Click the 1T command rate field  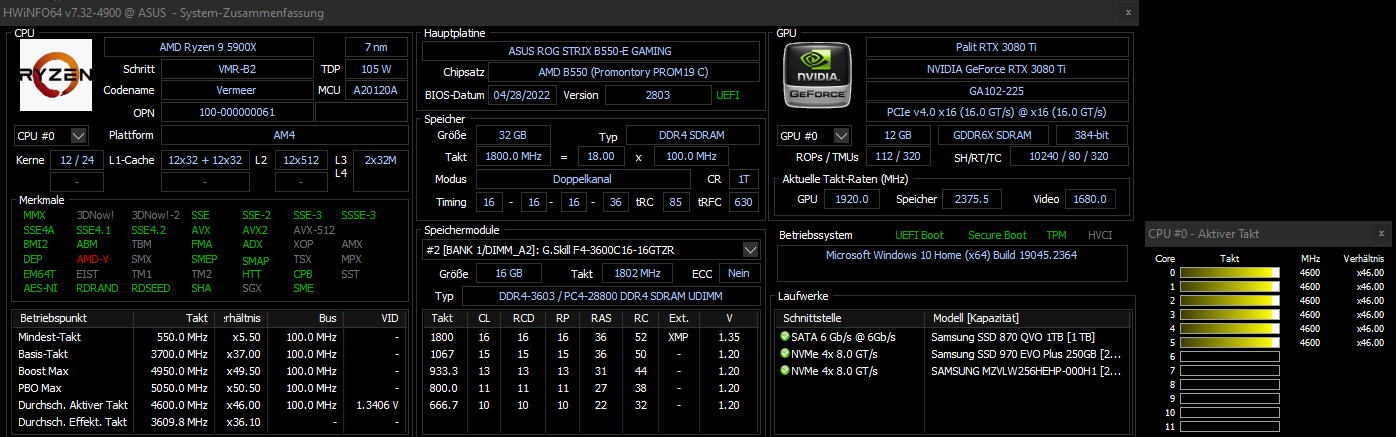pos(743,179)
